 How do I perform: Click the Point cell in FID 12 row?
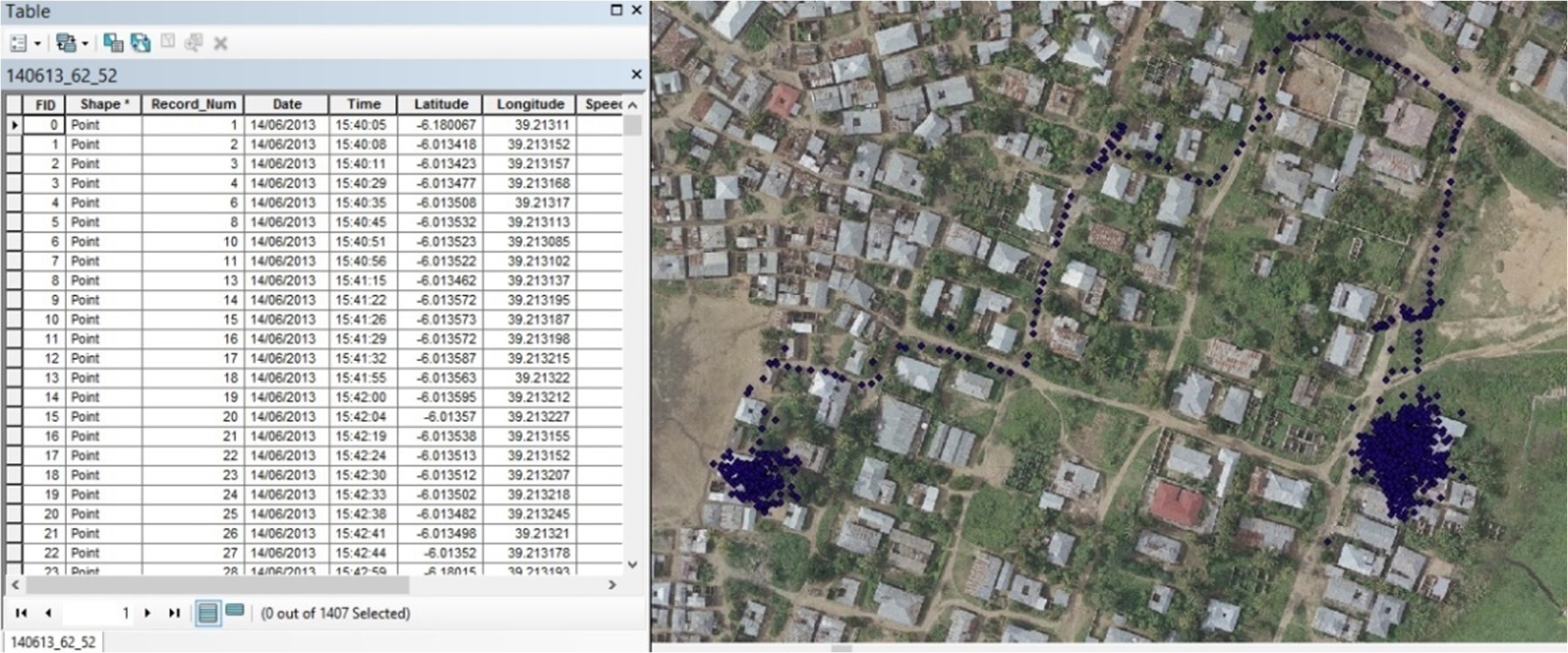tap(104, 358)
